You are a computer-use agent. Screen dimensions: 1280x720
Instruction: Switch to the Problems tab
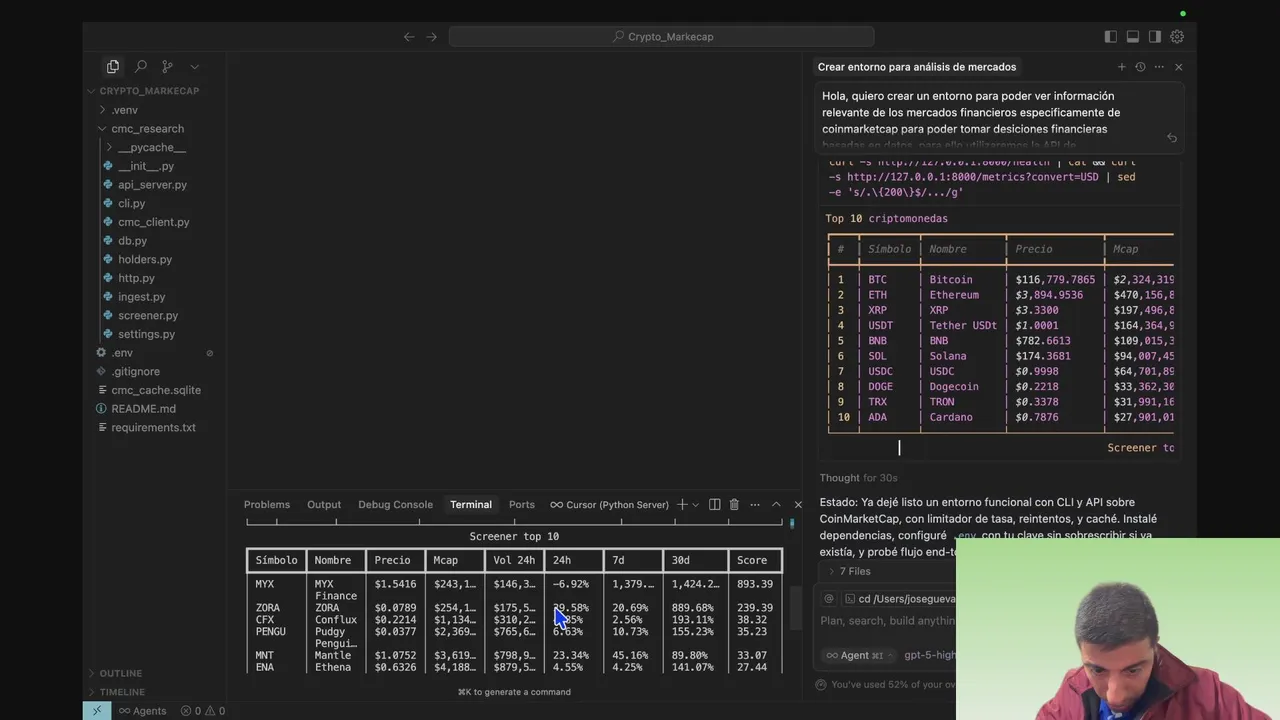click(x=267, y=505)
